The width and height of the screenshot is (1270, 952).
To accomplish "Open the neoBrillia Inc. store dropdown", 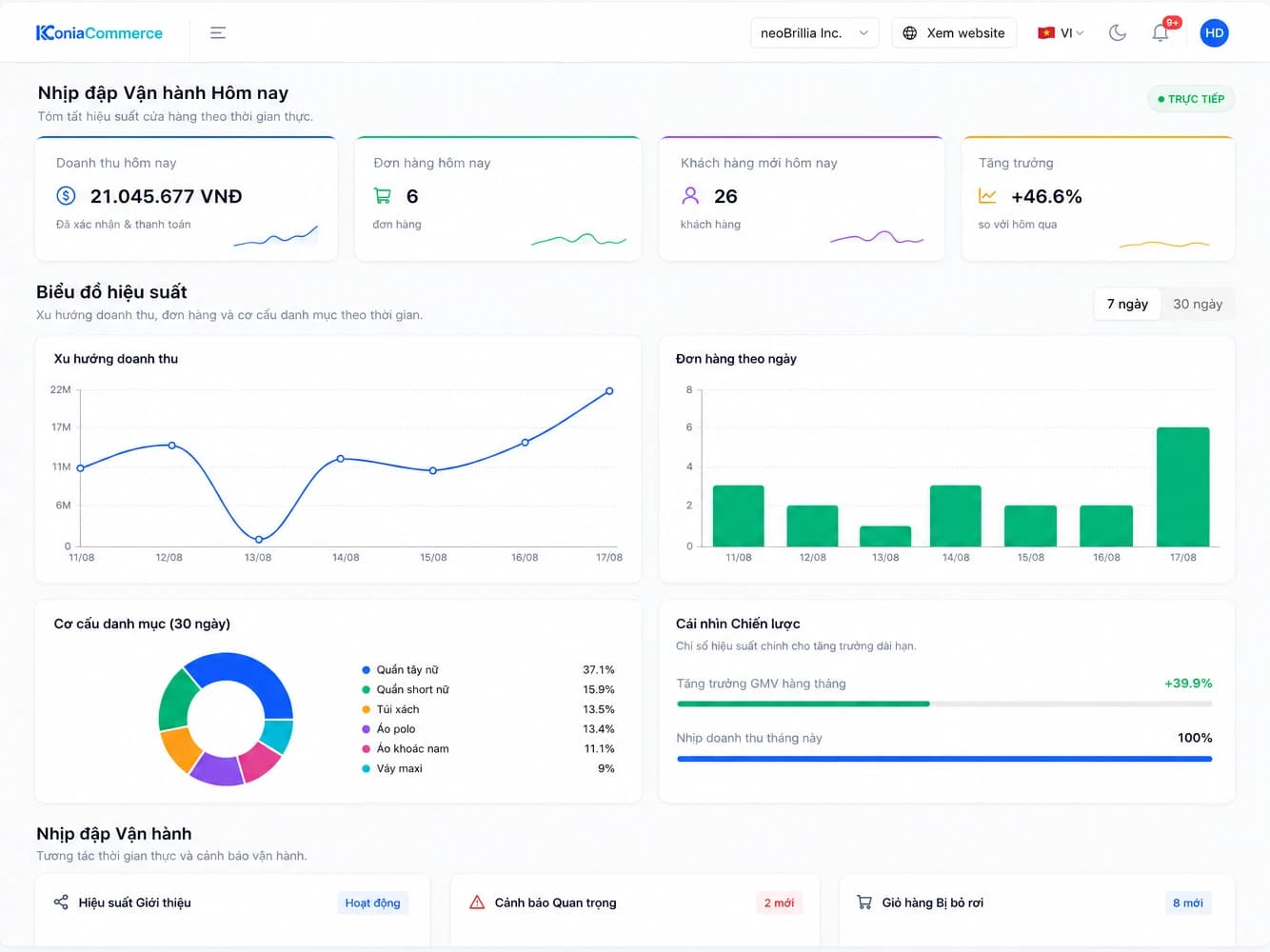I will pos(814,32).
